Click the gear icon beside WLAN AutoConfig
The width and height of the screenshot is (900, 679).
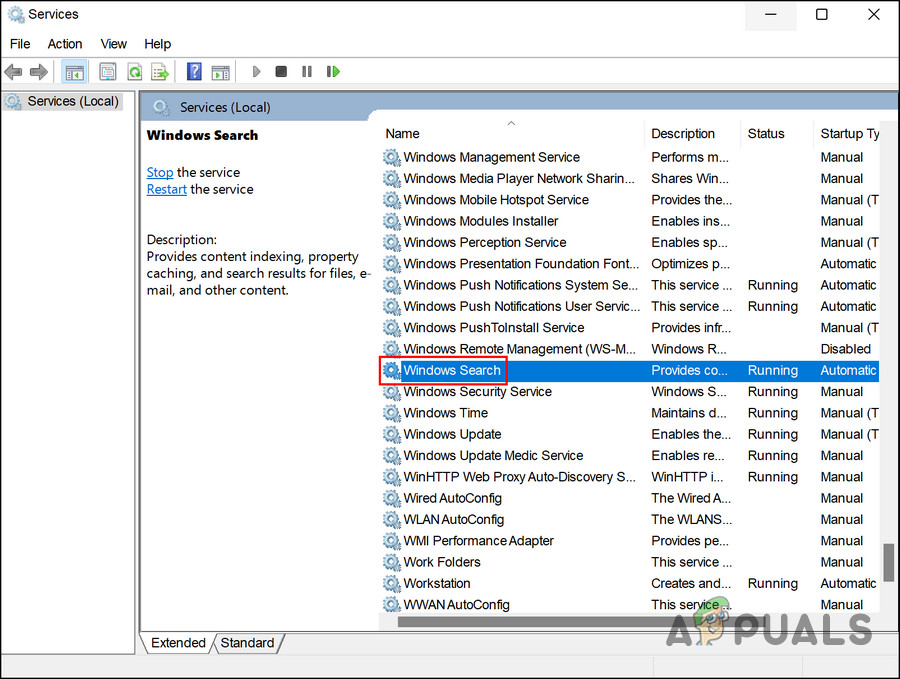(391, 519)
